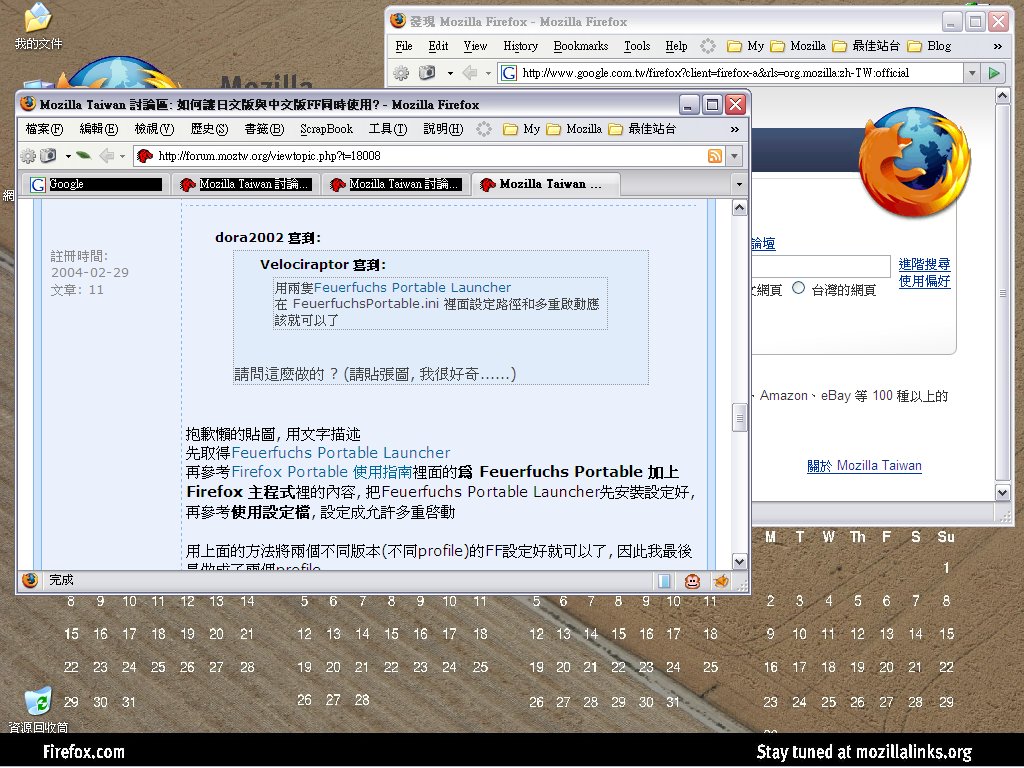Open the 說明(H) menu
Screen dimensions: 1024x768
coord(443,129)
